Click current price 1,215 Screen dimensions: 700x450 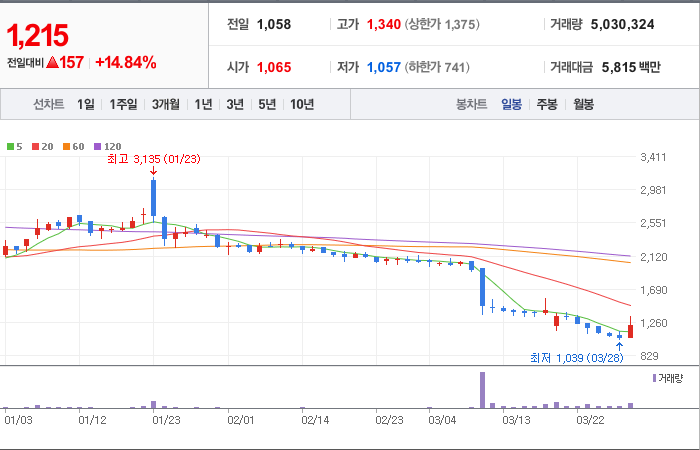[37, 36]
